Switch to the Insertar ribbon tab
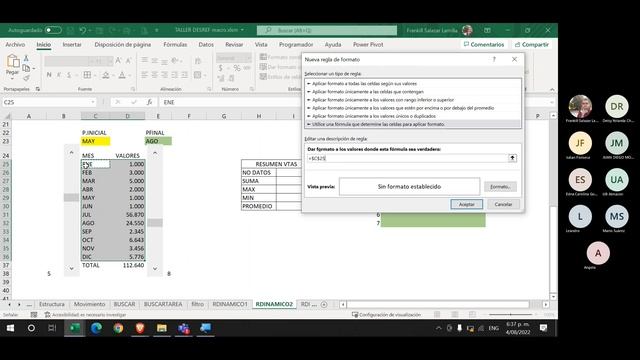 pyautogui.click(x=72, y=44)
